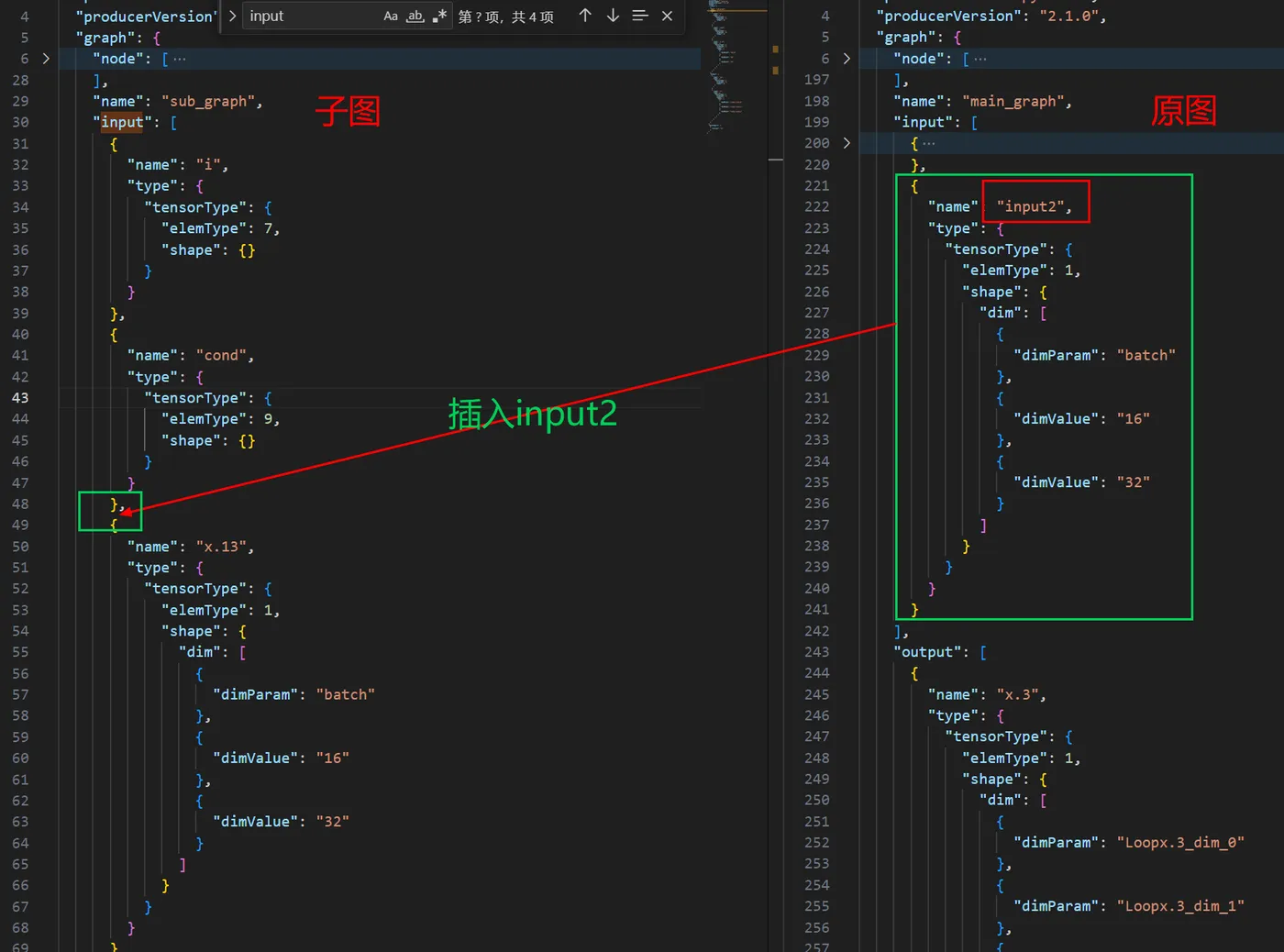Click line number 197 in right gutter

816,80
